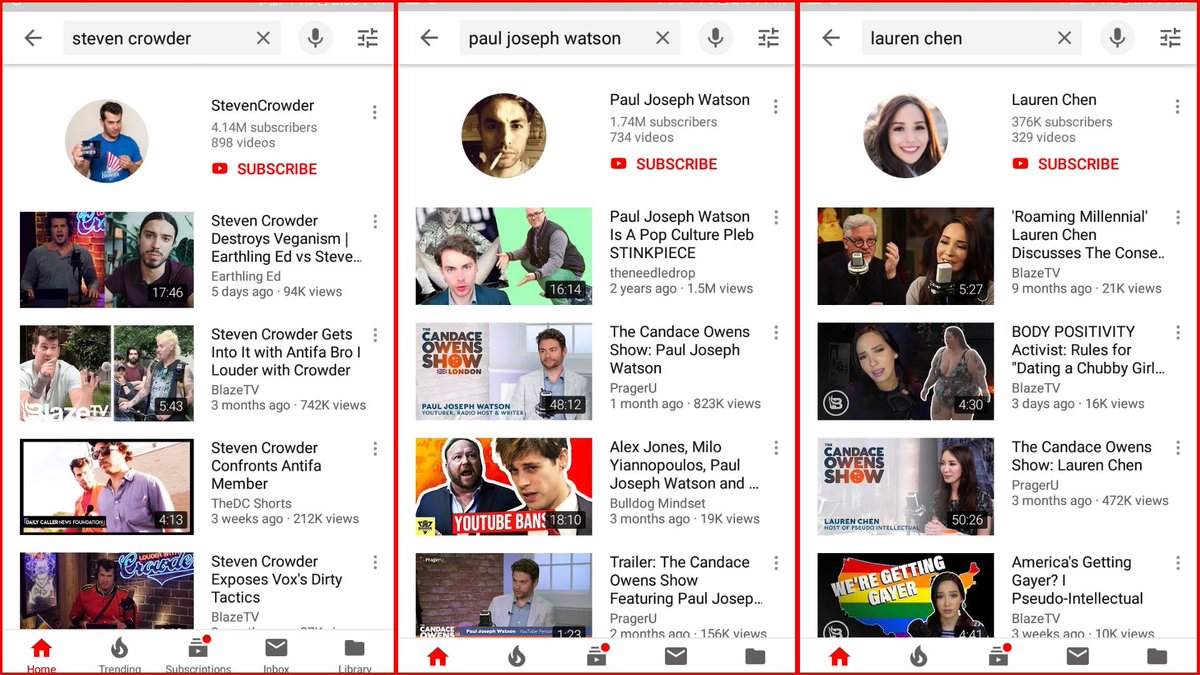Play the Pop Culture Pleb STINKPIECE thumbnail
Screen dimensions: 1200x675
tap(504, 256)
